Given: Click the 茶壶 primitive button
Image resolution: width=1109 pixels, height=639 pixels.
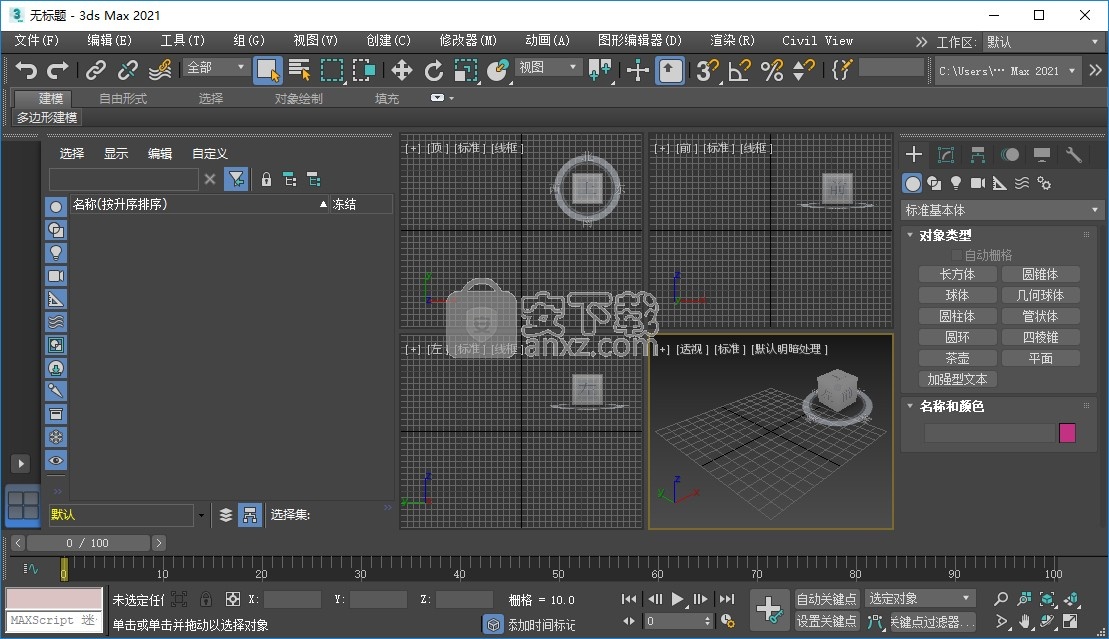Looking at the screenshot, I should click(x=957, y=358).
